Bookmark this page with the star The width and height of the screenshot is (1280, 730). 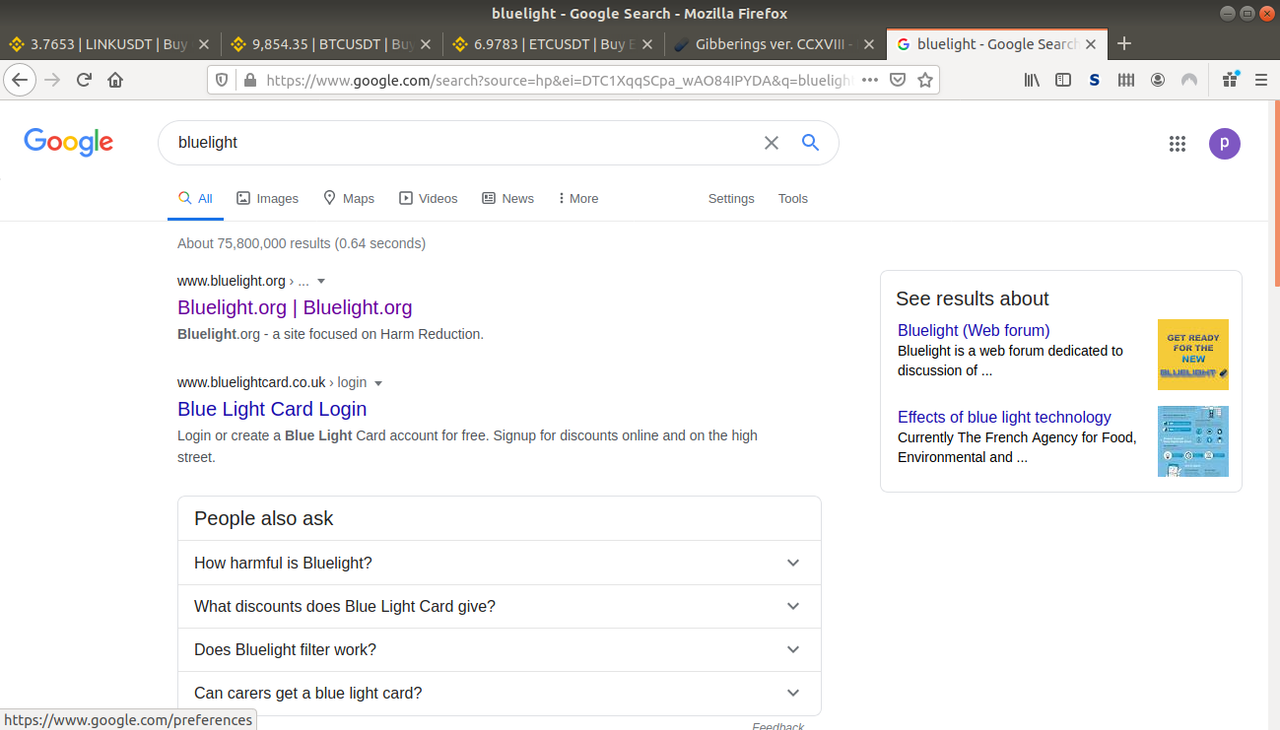coord(925,80)
